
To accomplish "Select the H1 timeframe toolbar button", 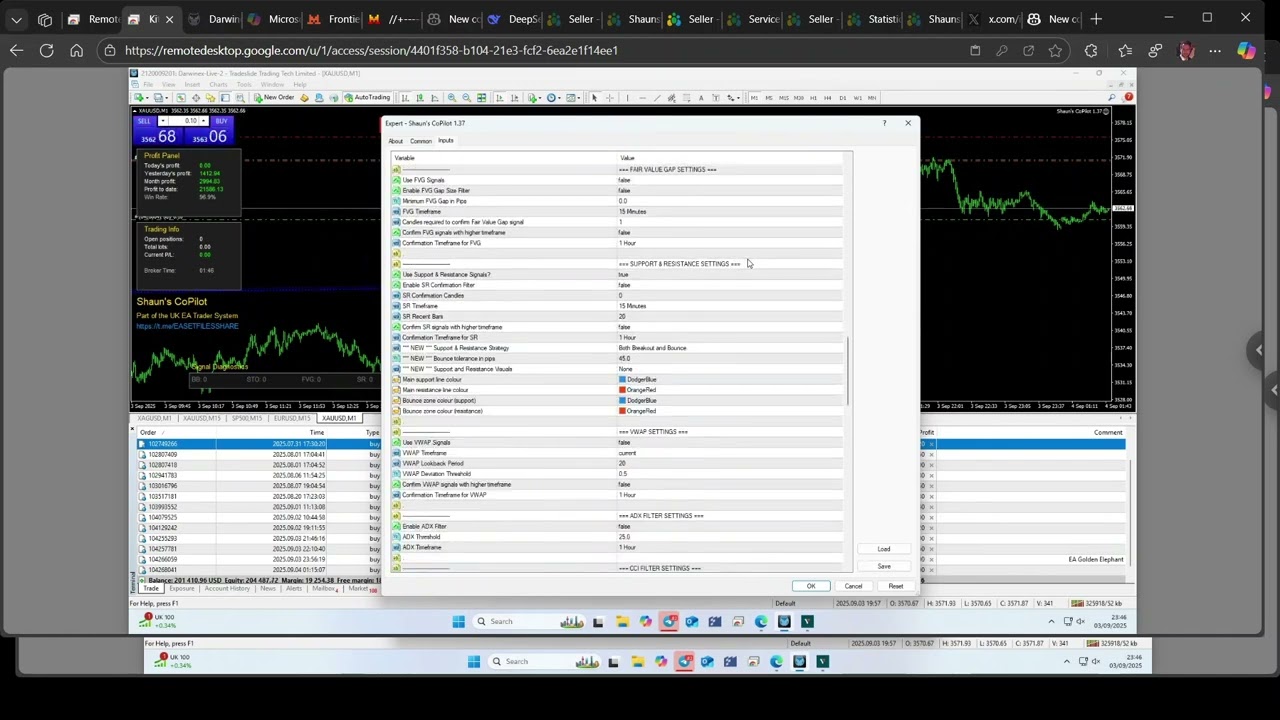I will pyautogui.click(x=813, y=97).
